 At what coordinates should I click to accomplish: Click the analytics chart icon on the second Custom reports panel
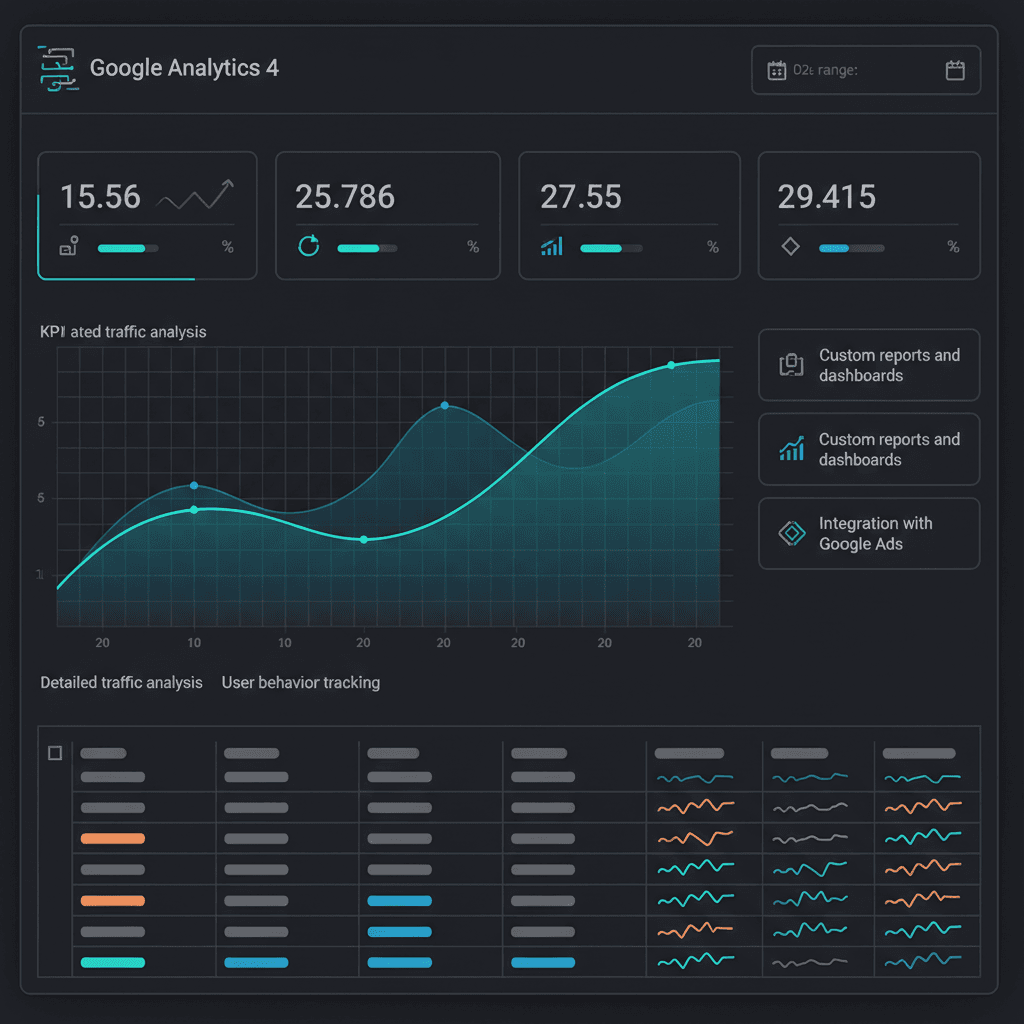point(790,449)
